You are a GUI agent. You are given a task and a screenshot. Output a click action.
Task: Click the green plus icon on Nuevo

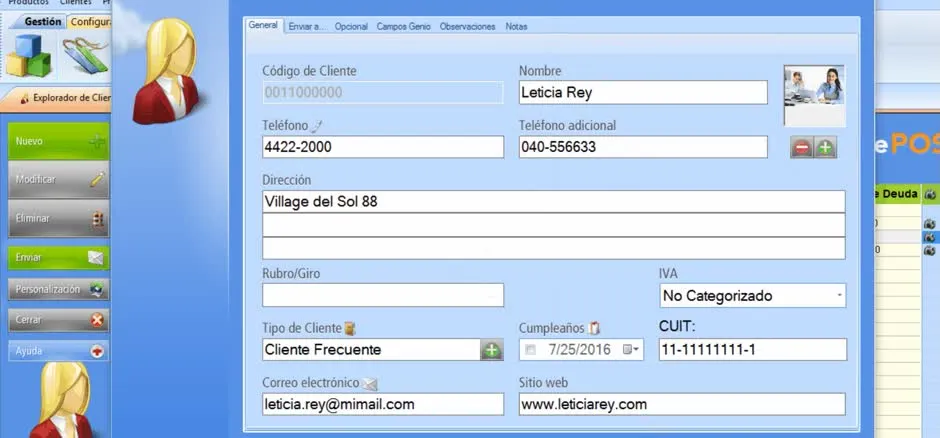[x=97, y=142]
